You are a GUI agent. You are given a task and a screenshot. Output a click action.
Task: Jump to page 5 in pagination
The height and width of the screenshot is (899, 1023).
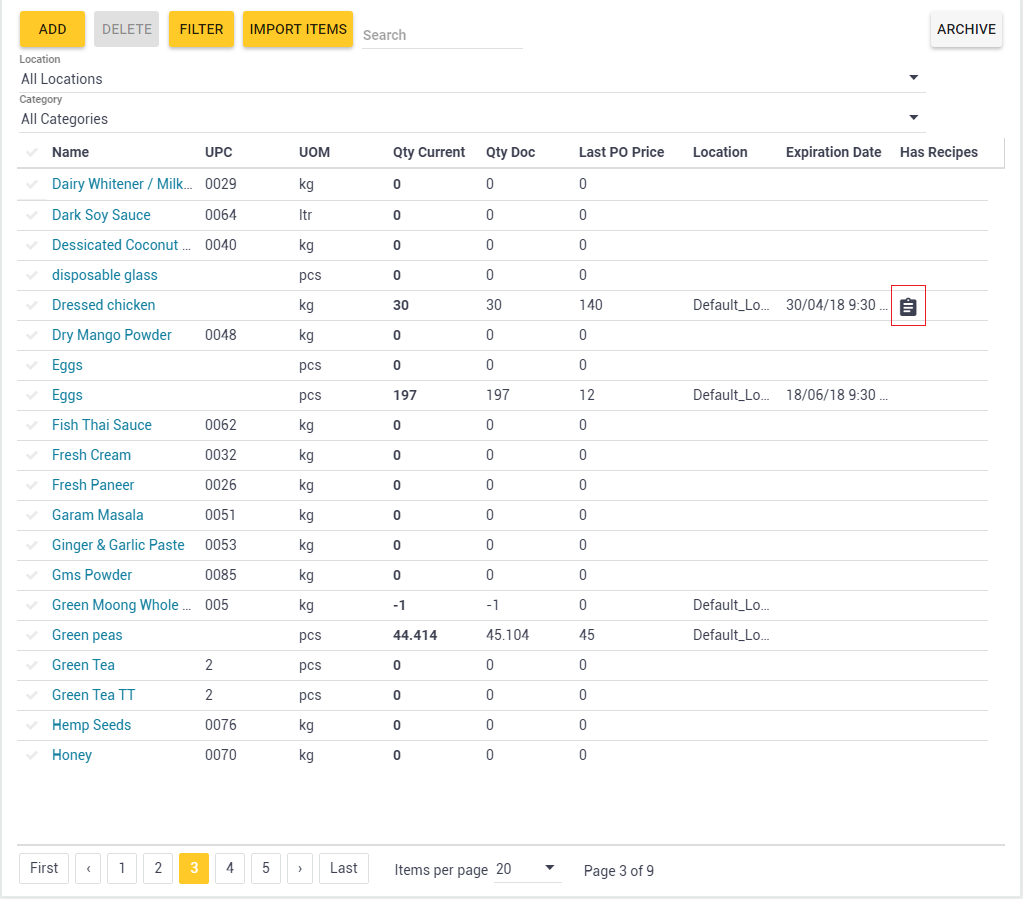coord(265,868)
